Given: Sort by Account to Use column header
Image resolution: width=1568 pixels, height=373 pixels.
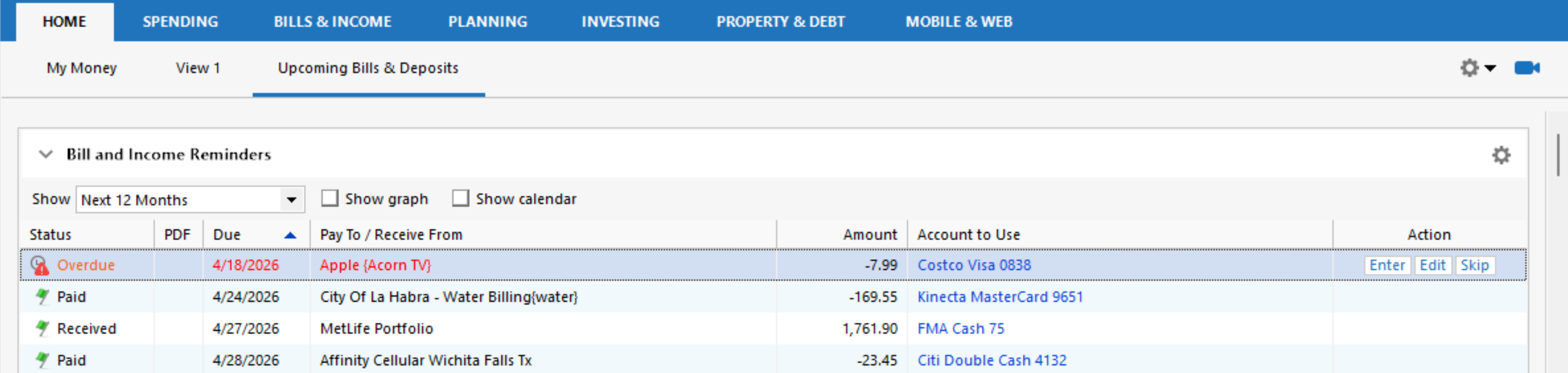Looking at the screenshot, I should pyautogui.click(x=968, y=235).
